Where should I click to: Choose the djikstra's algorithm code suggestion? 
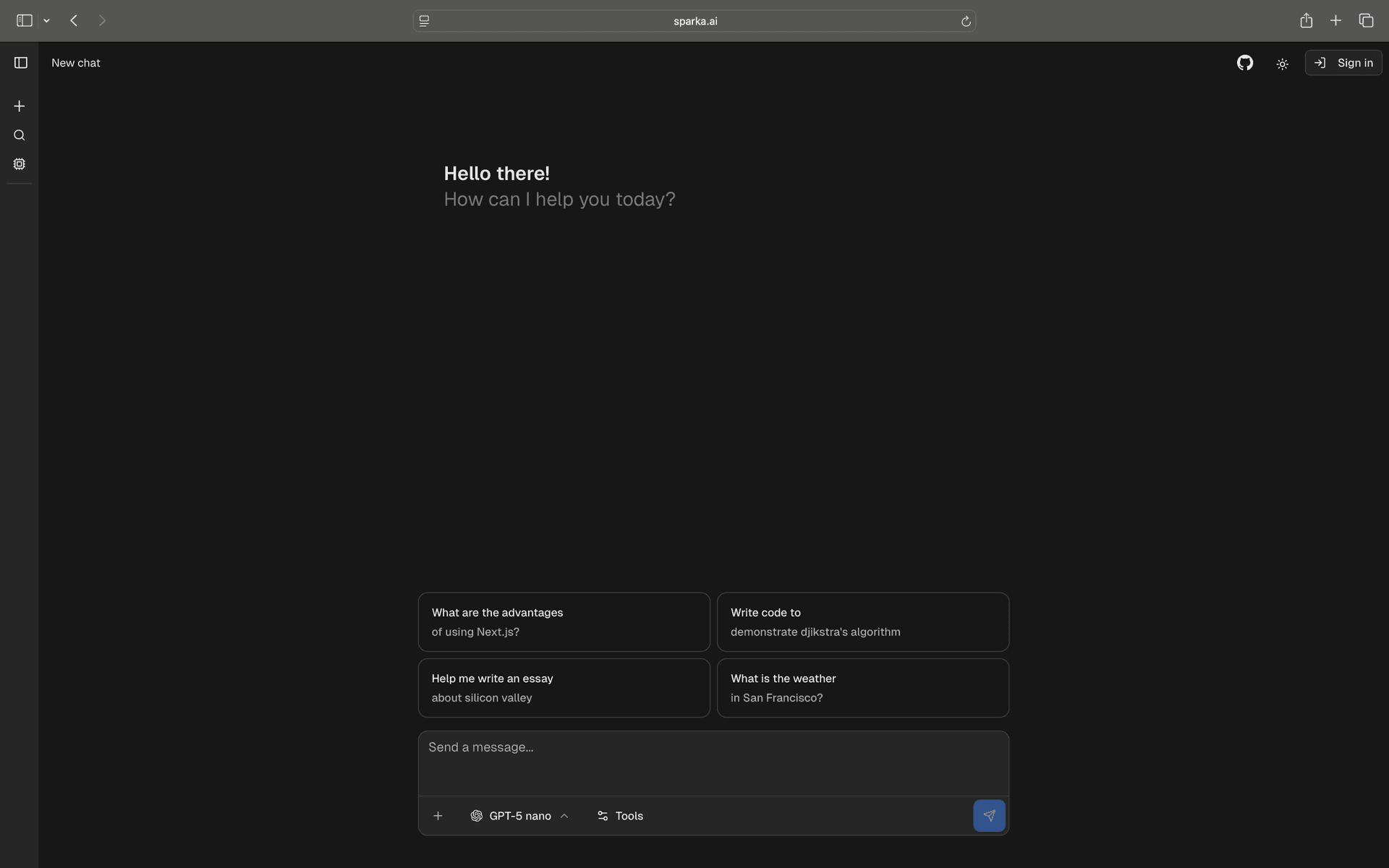862,622
